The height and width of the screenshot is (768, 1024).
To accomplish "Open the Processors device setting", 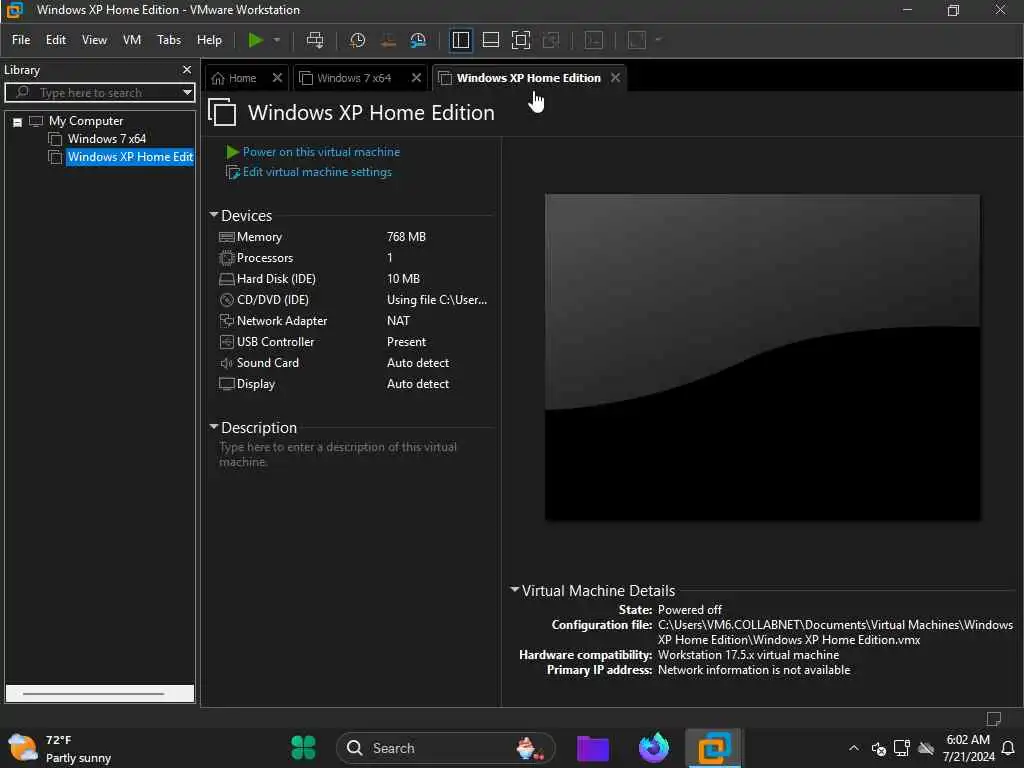I will [264, 258].
